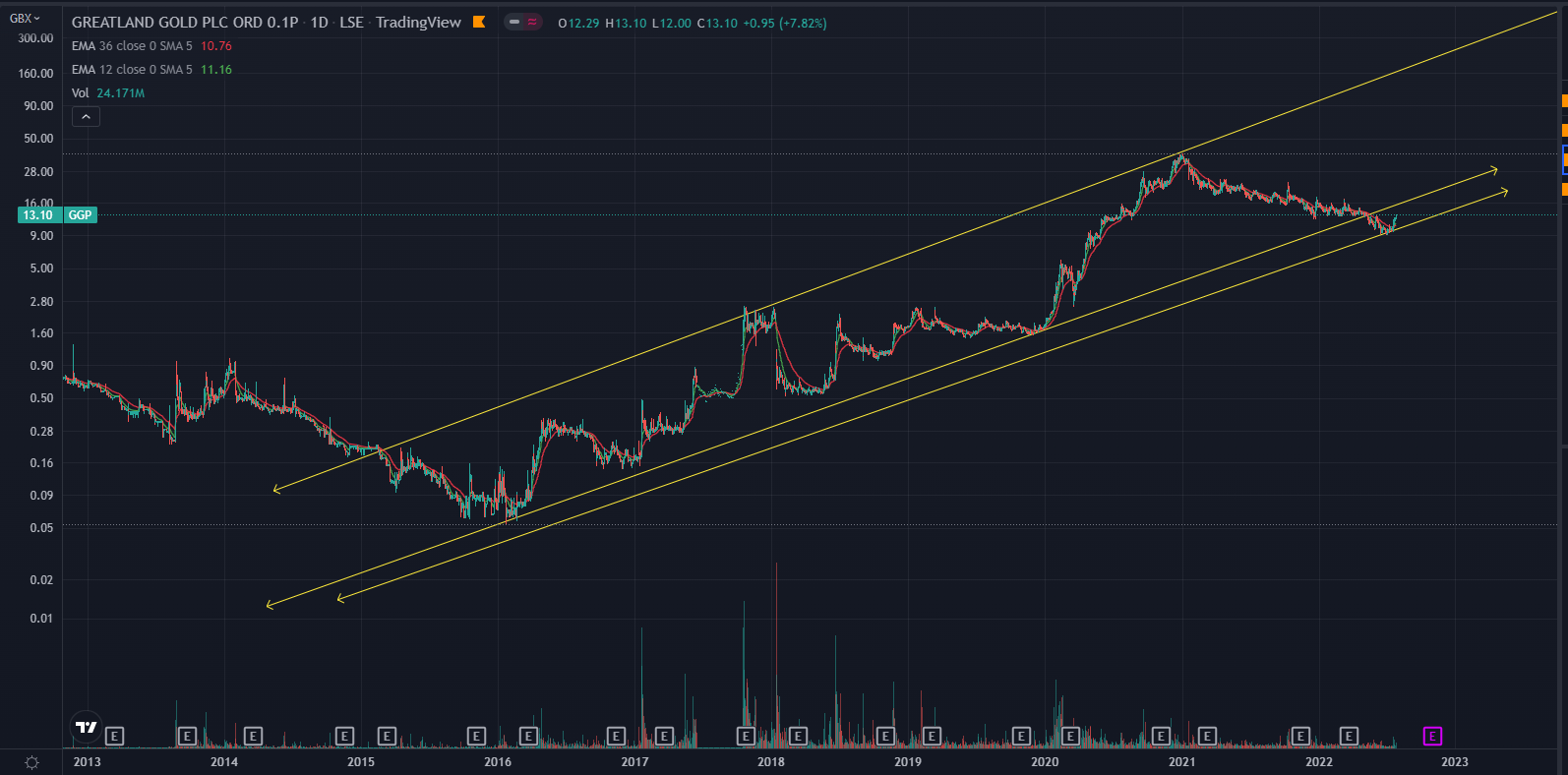1568x775 pixels.
Task: Click the change value +0.95 (+7.82%)
Action: 785,23
